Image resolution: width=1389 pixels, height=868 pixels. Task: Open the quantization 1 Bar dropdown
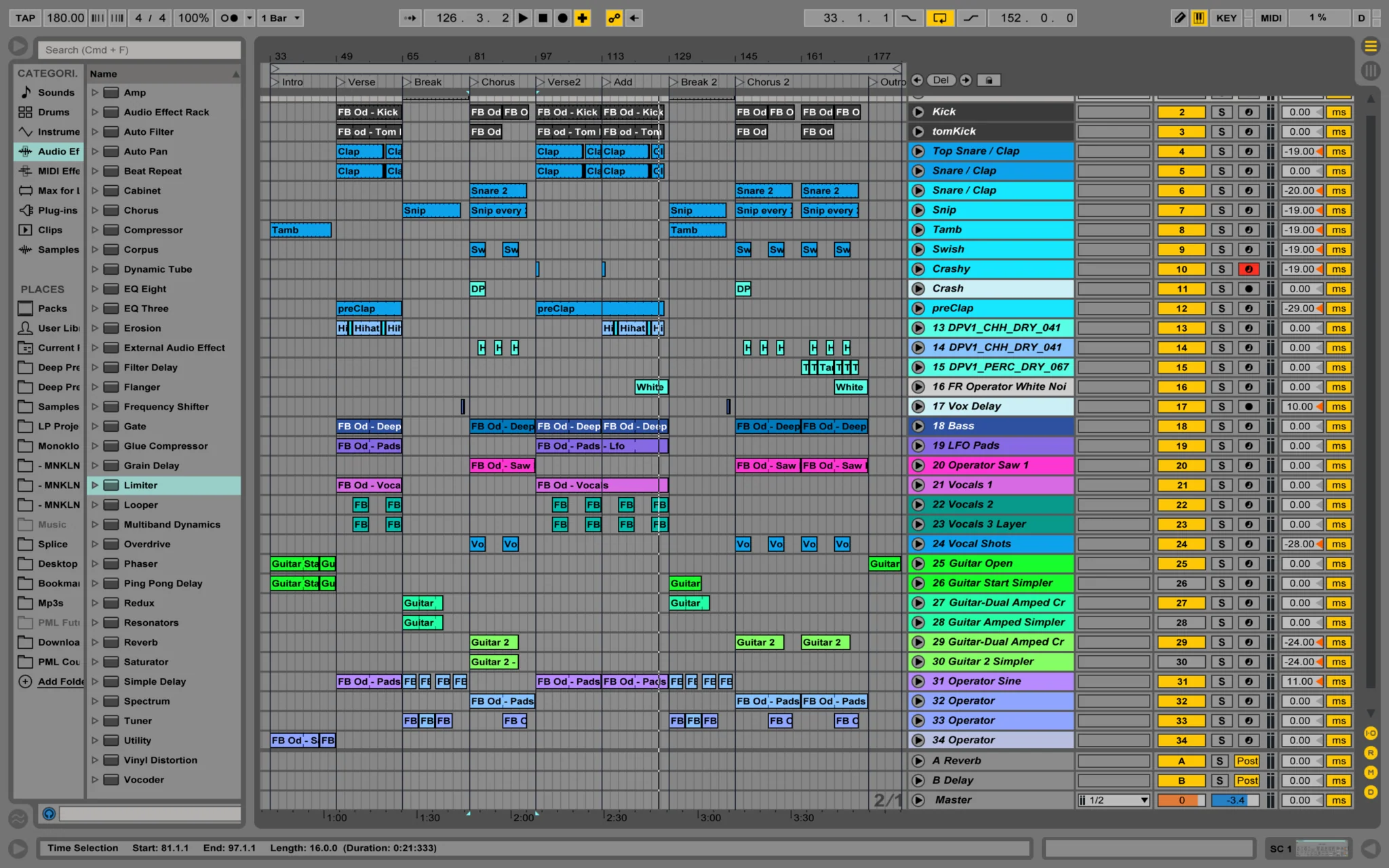click(280, 18)
